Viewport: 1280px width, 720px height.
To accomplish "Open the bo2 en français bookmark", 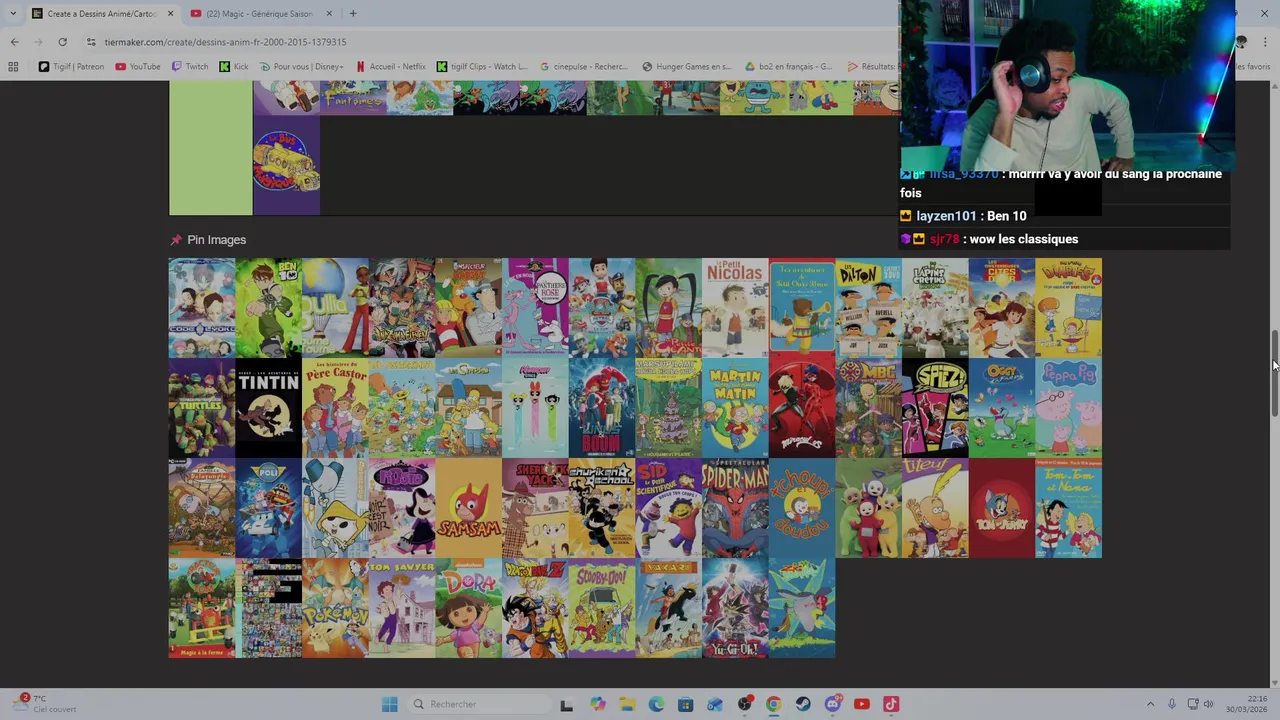I will click(x=788, y=67).
